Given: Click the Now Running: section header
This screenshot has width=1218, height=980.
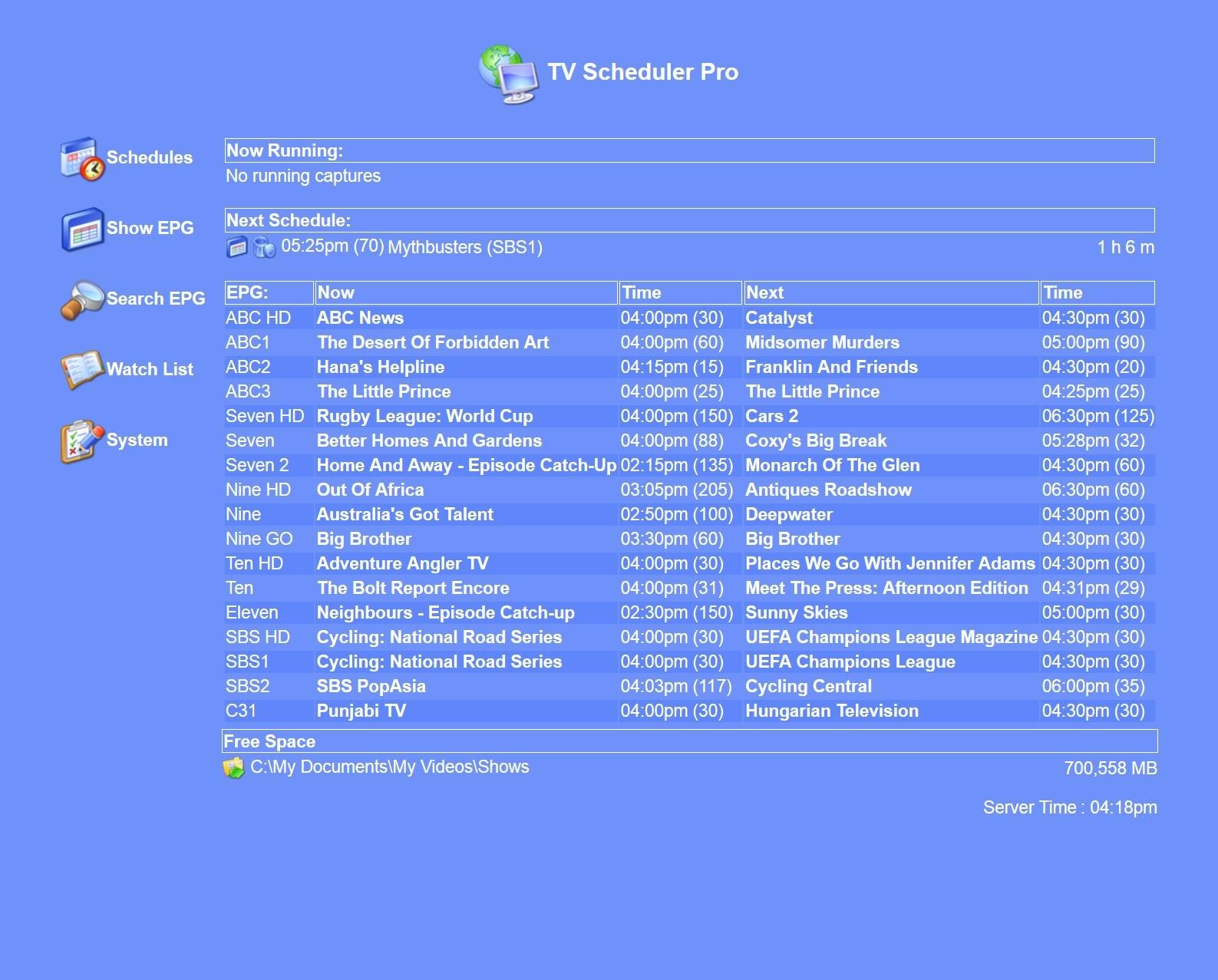Looking at the screenshot, I should click(689, 150).
